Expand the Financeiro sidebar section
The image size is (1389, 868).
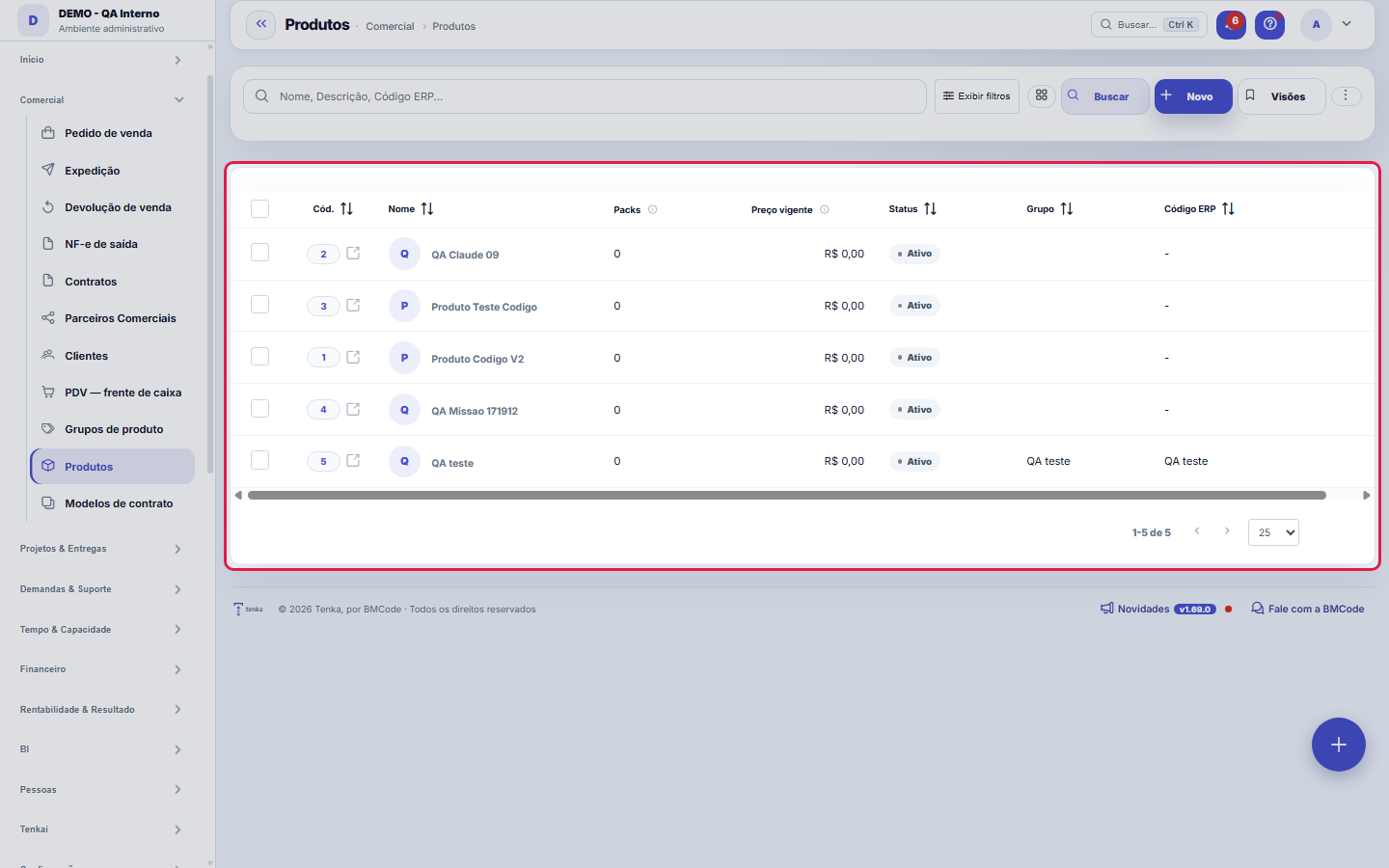102,669
